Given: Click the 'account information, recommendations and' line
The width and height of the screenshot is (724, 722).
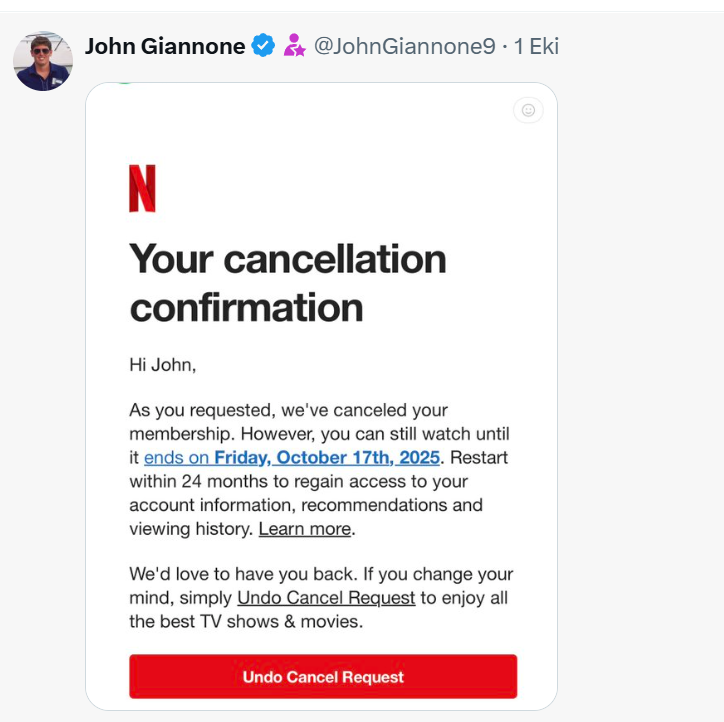Looking at the screenshot, I should point(306,505).
